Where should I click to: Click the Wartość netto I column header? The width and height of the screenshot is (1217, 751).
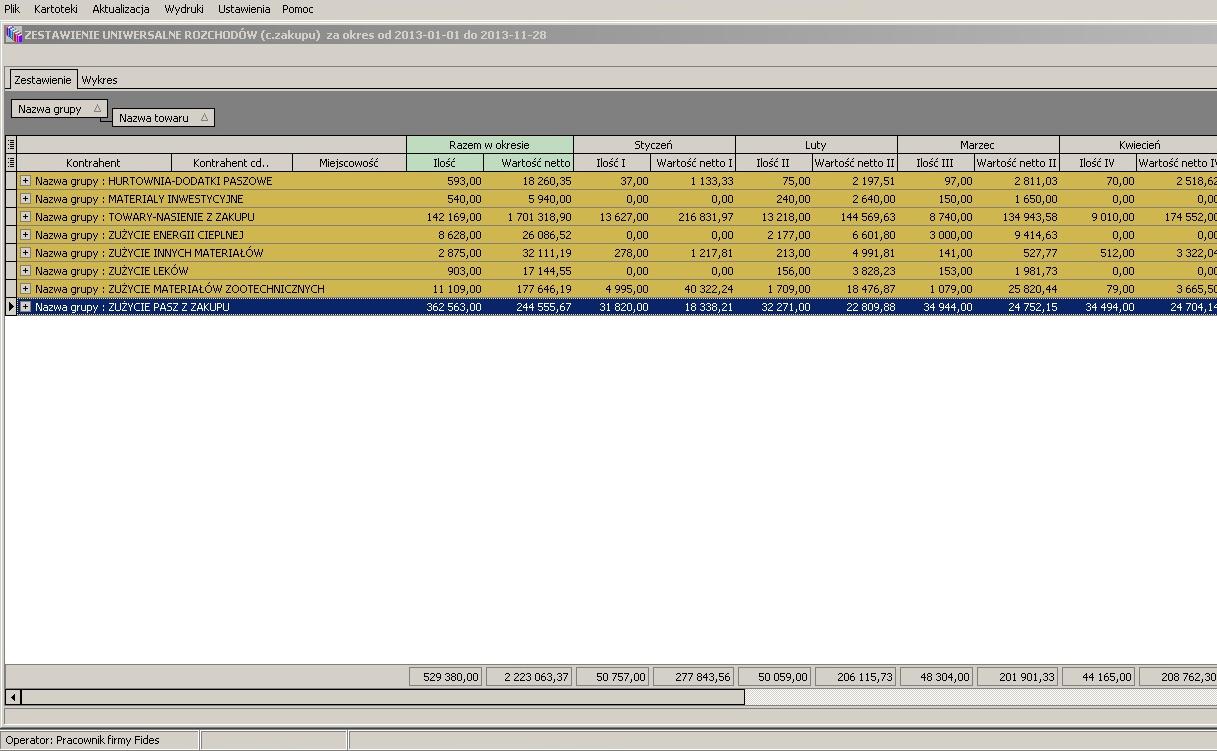693,163
